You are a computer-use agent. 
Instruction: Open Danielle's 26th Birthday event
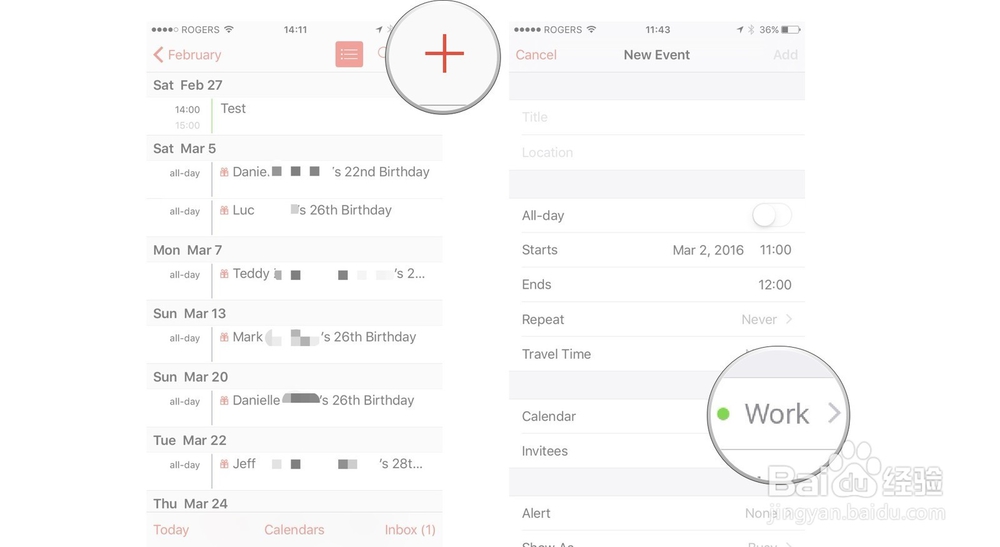pos(295,407)
